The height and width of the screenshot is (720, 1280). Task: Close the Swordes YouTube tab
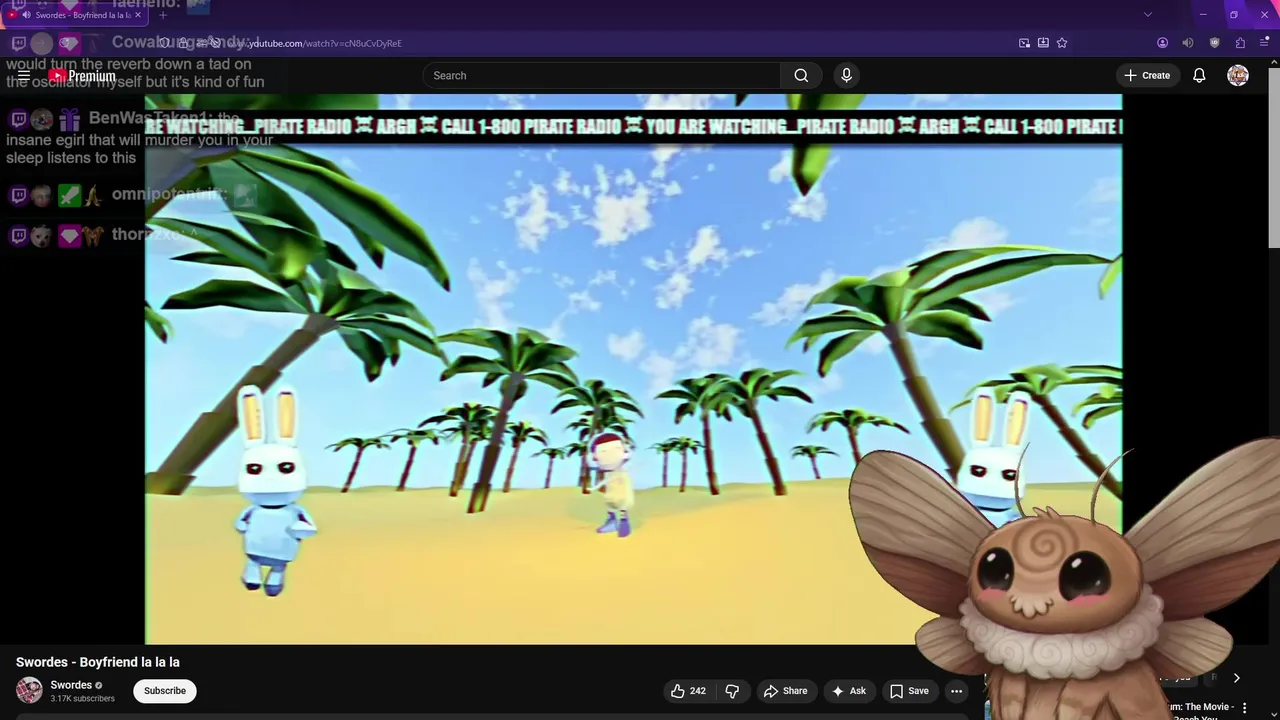click(x=139, y=15)
